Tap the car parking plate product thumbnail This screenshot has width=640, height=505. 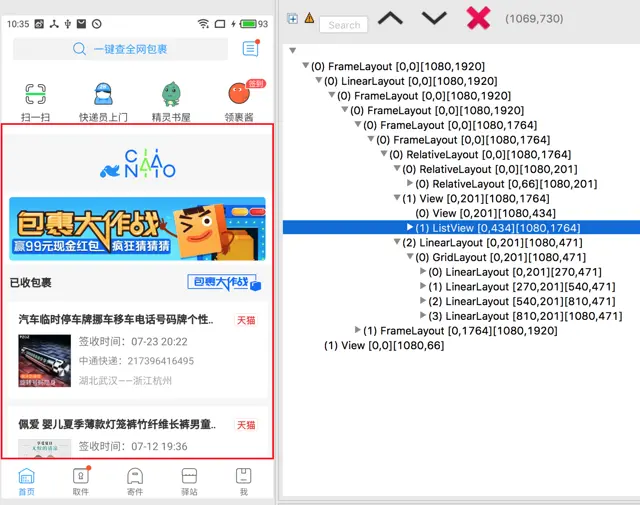click(x=44, y=360)
